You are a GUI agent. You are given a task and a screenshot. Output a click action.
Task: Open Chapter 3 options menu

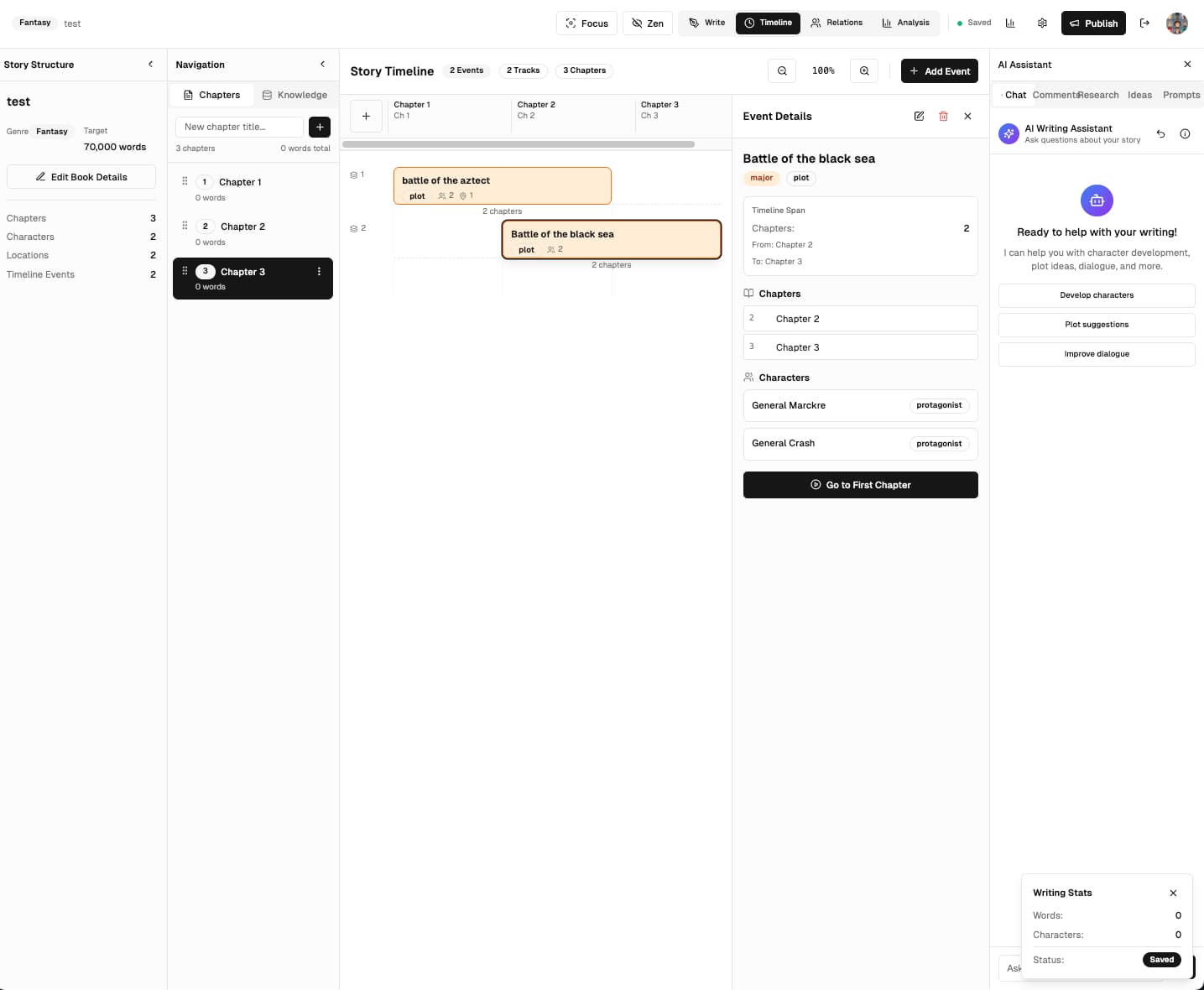(x=319, y=272)
